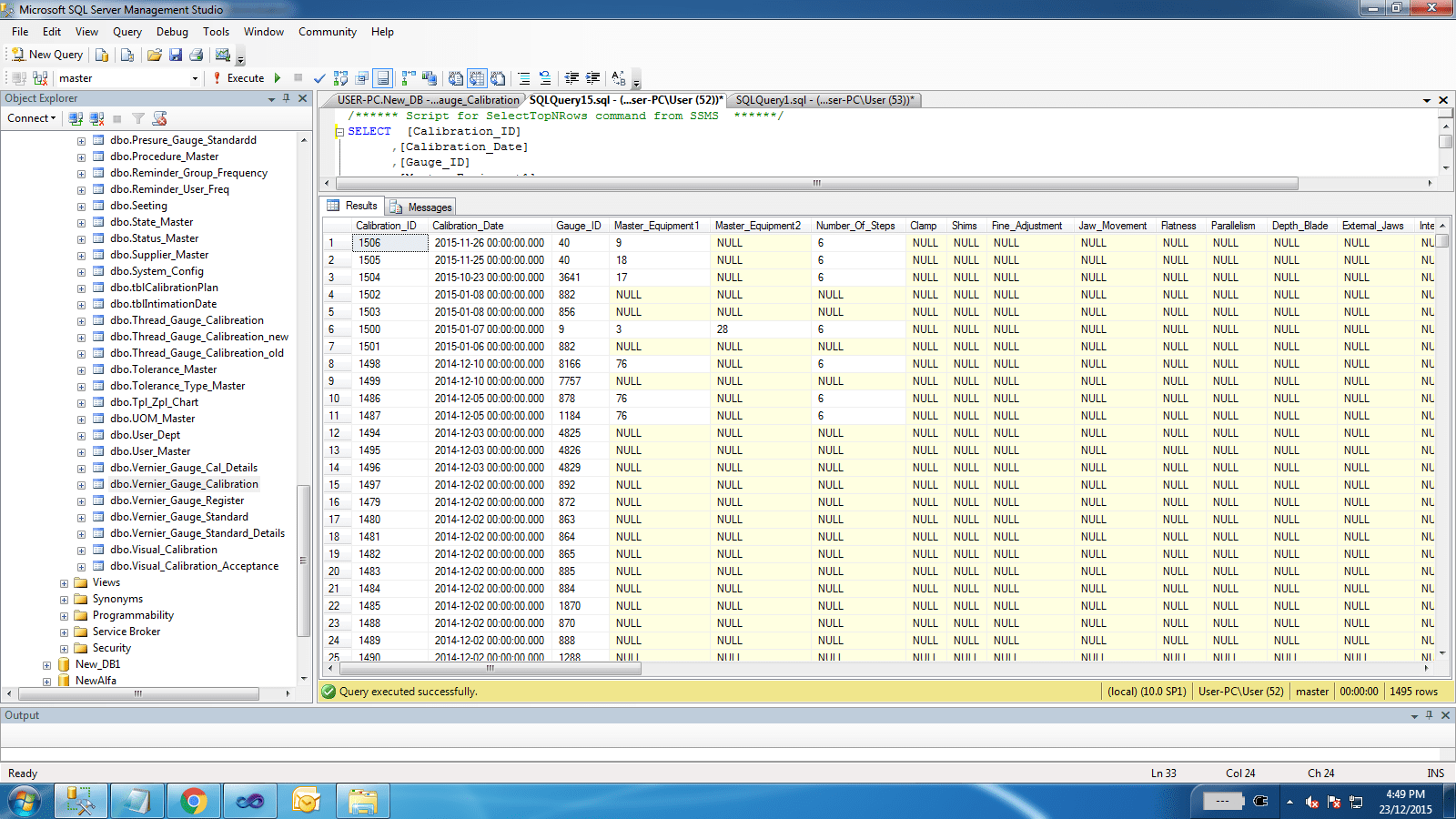The width and height of the screenshot is (1456, 819).
Task: Click the Parse query checkmark icon
Action: (318, 77)
